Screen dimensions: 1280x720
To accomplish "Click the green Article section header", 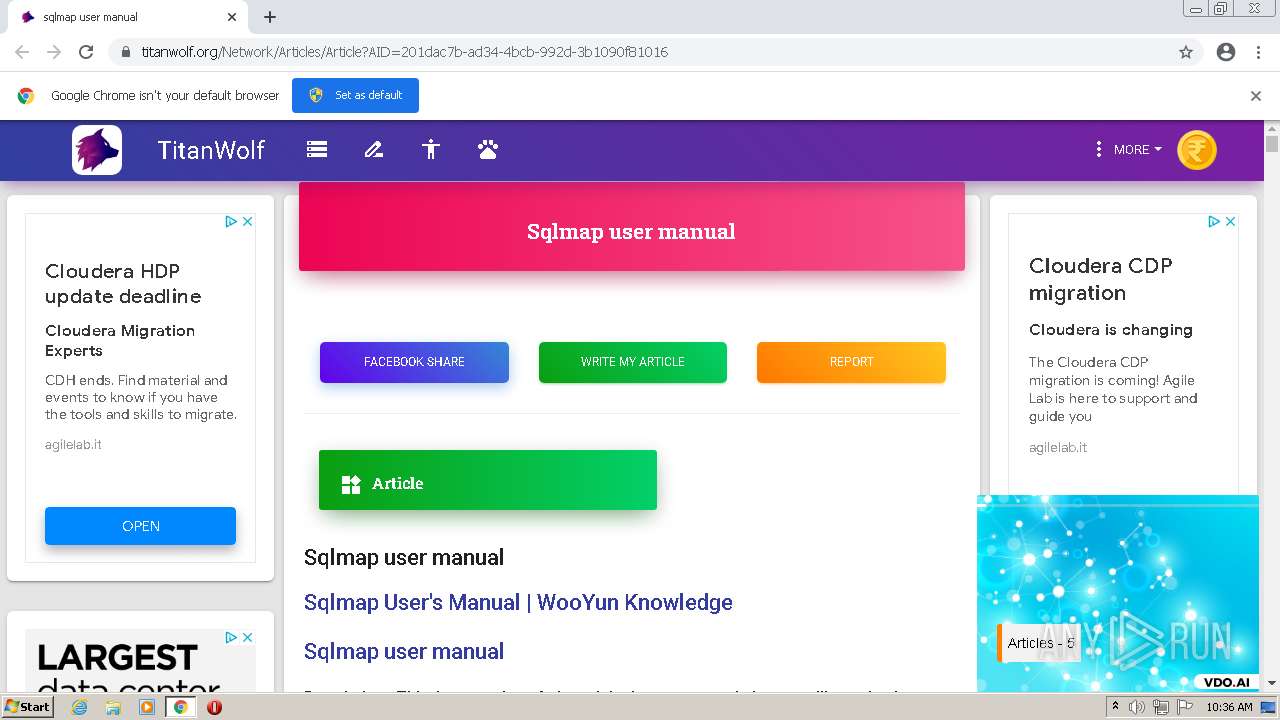I will click(x=488, y=480).
